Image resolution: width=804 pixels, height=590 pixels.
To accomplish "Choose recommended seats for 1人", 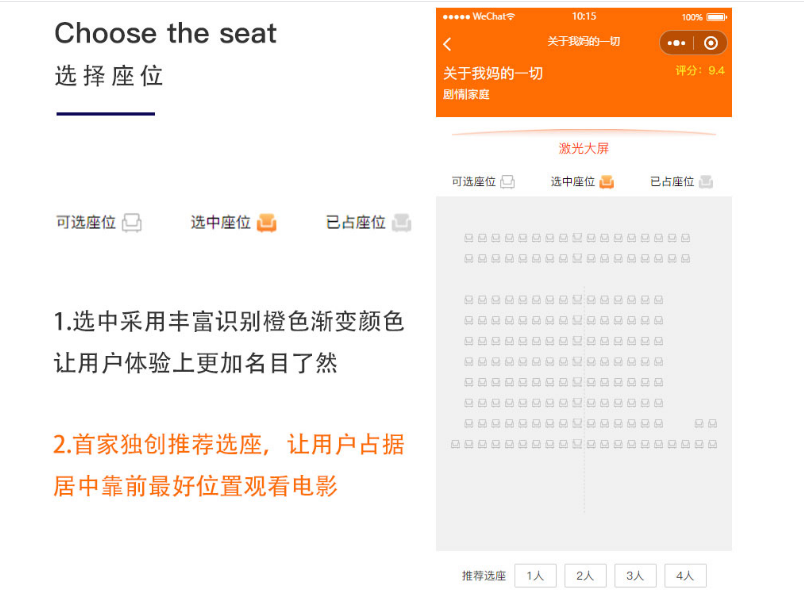I will click(x=535, y=576).
